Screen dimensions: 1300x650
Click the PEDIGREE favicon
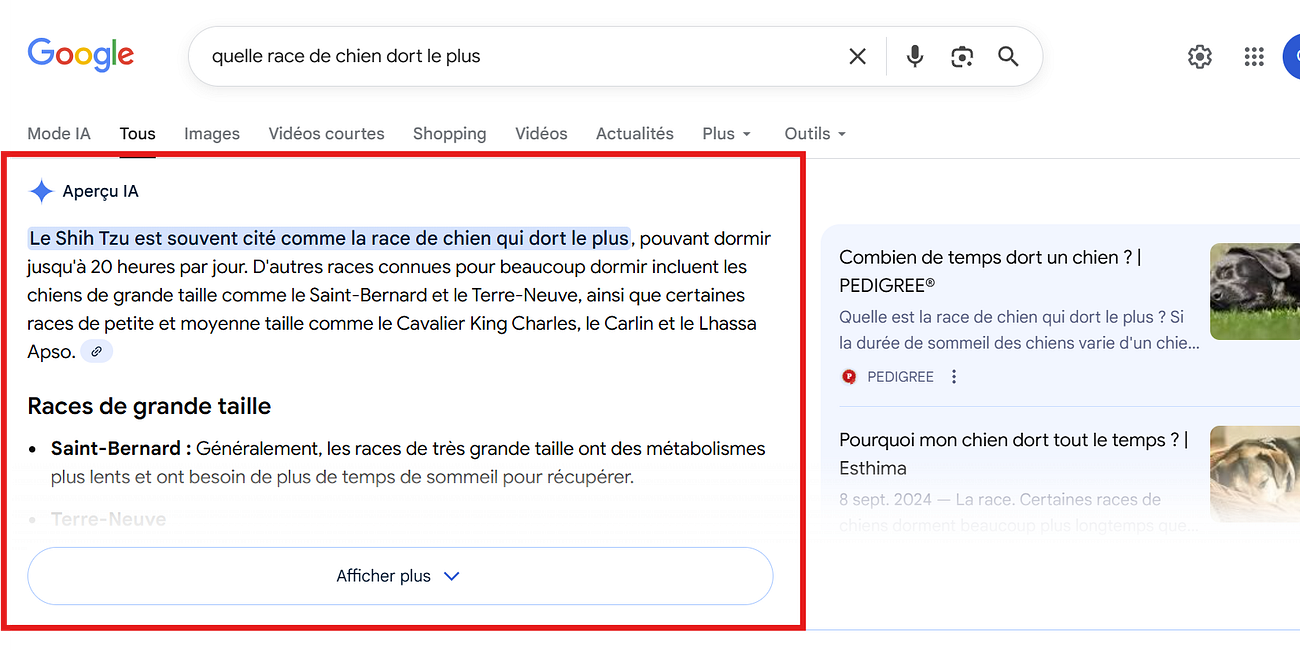pos(849,377)
